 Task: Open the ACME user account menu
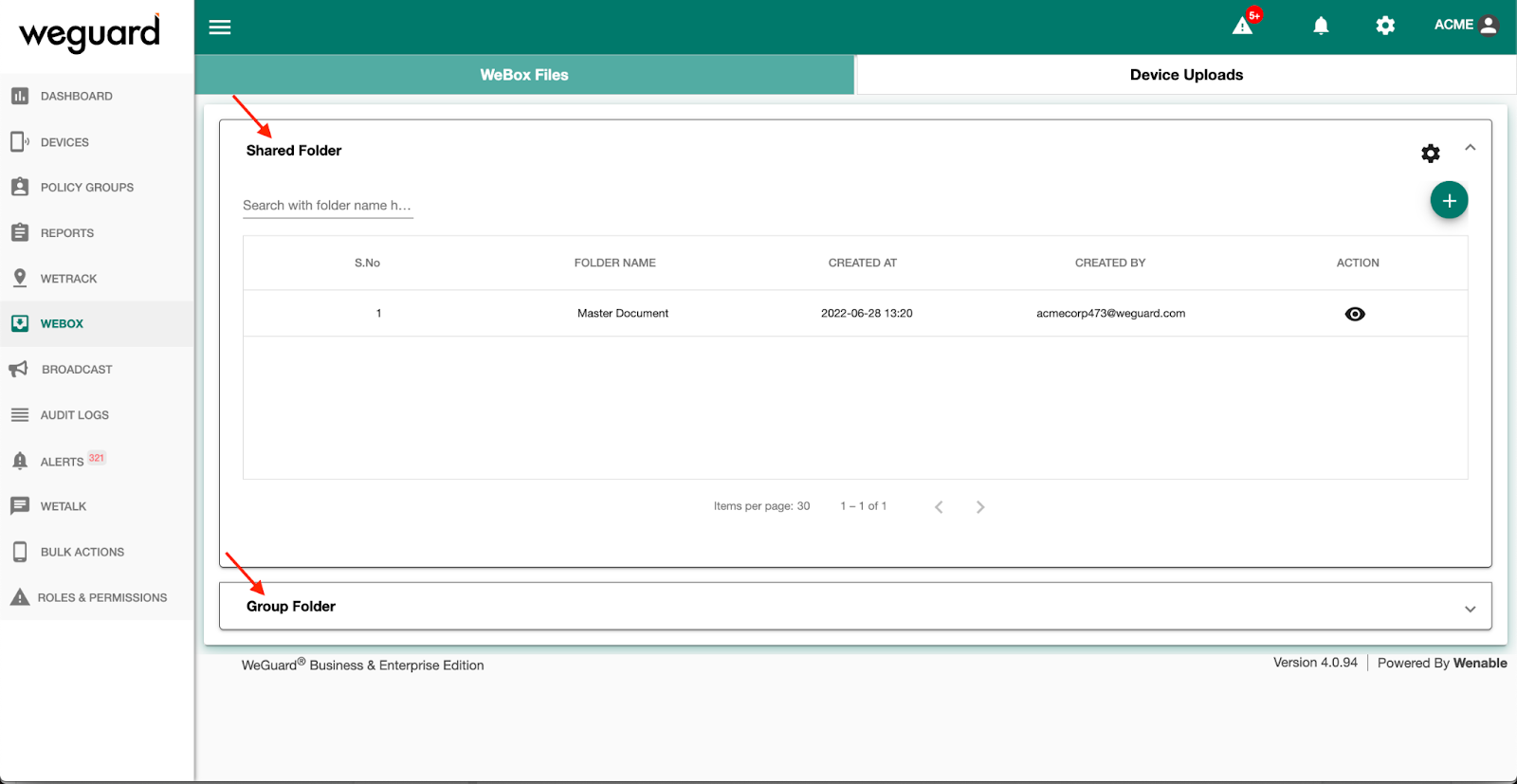(x=1466, y=25)
